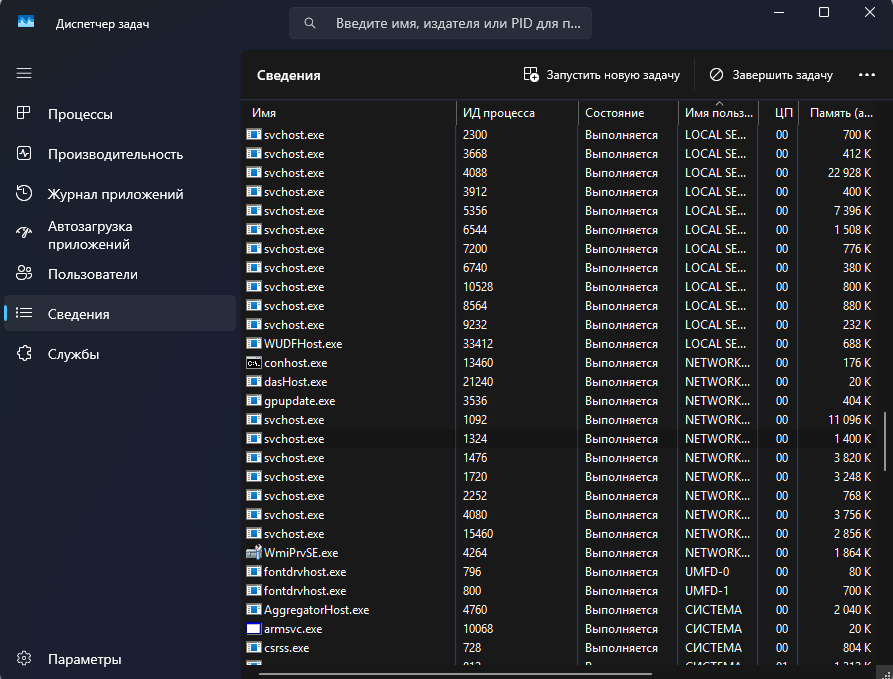
Task: Click the search magnifier icon
Action: point(310,23)
